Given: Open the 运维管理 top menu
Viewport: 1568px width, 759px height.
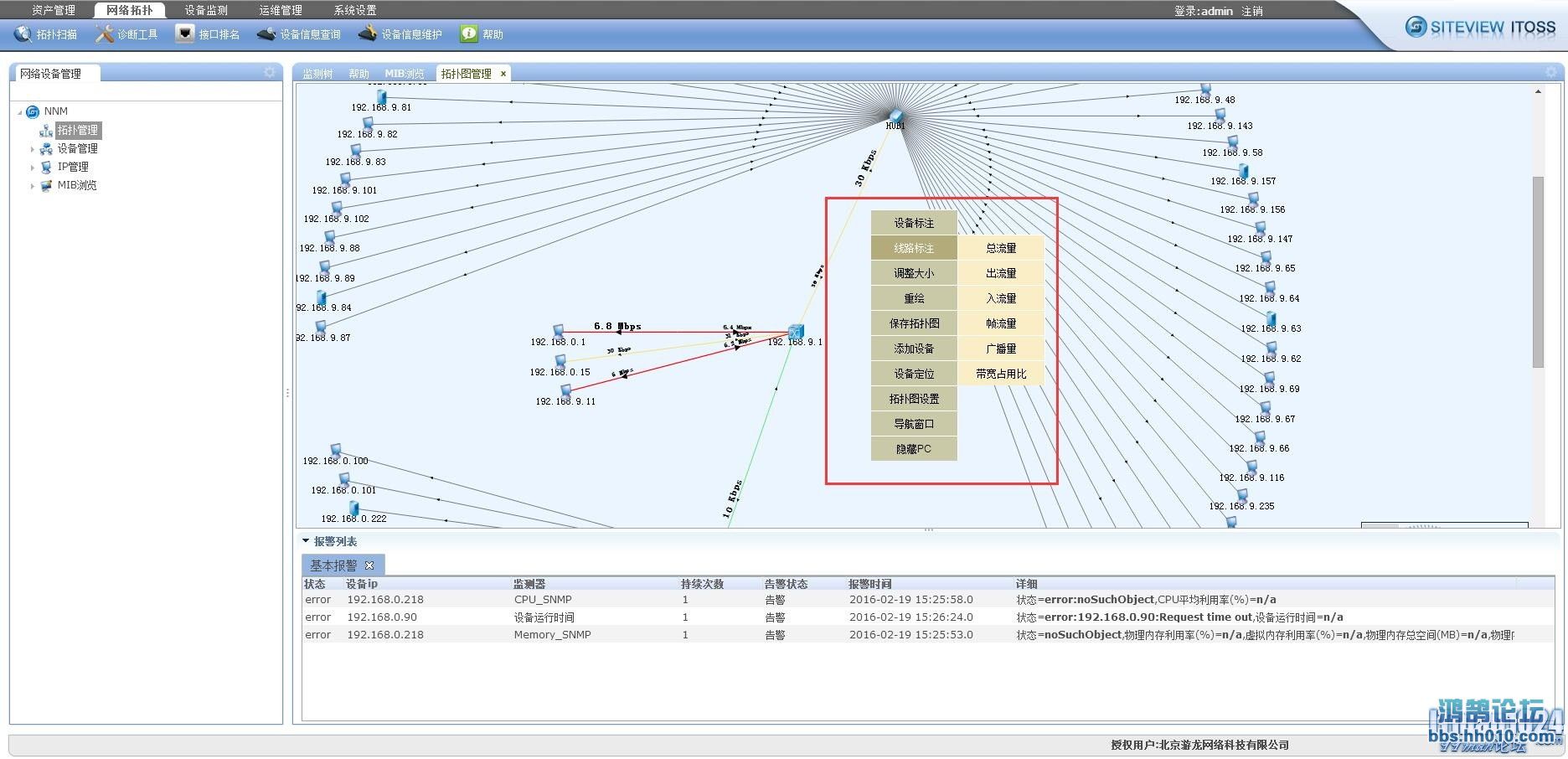Looking at the screenshot, I should coord(281,10).
